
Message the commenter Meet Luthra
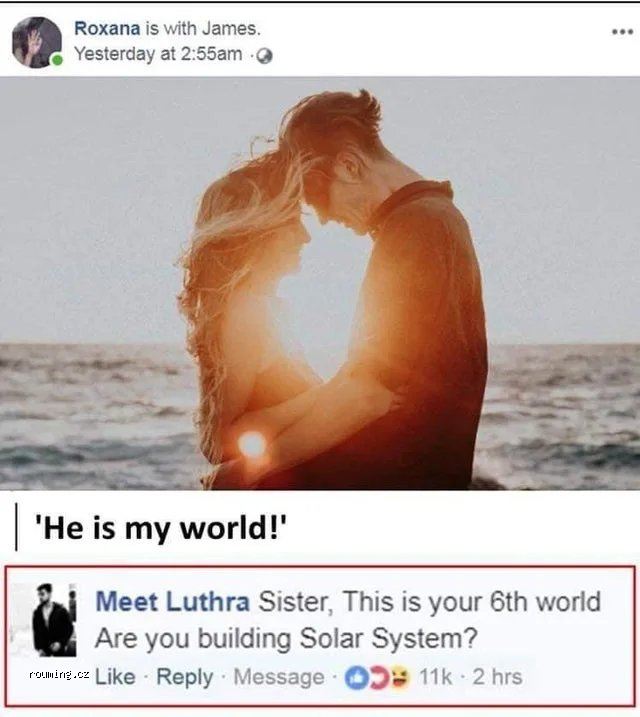click(x=277, y=676)
